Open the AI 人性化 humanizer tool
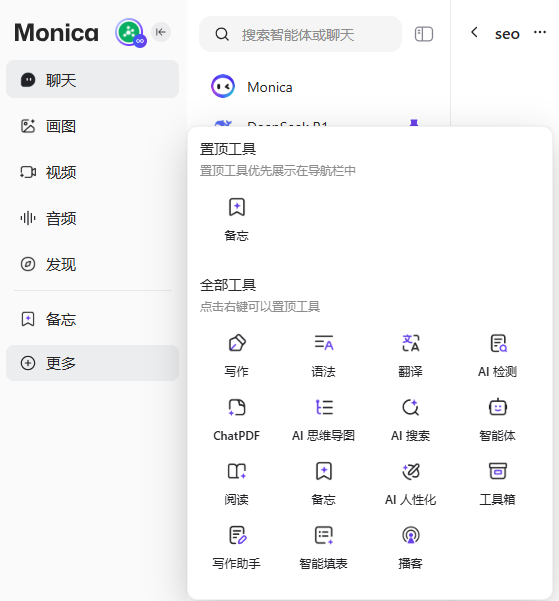The height and width of the screenshot is (601, 559). pyautogui.click(x=411, y=484)
